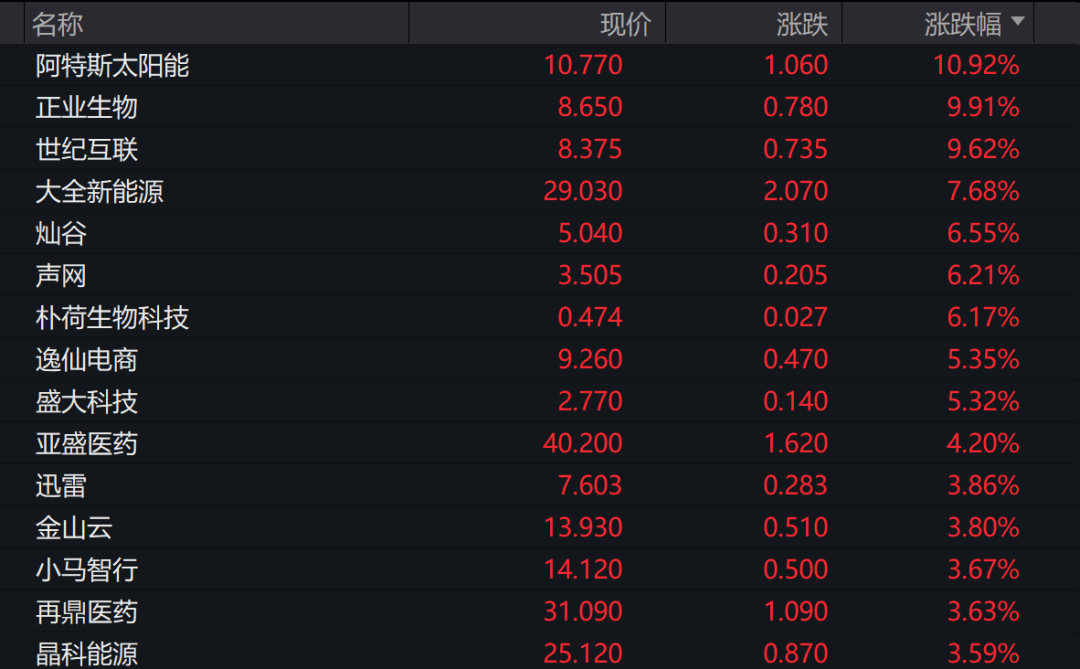This screenshot has height=669, width=1080.
Task: Open the 晶科能源 row
Action: tap(87, 654)
